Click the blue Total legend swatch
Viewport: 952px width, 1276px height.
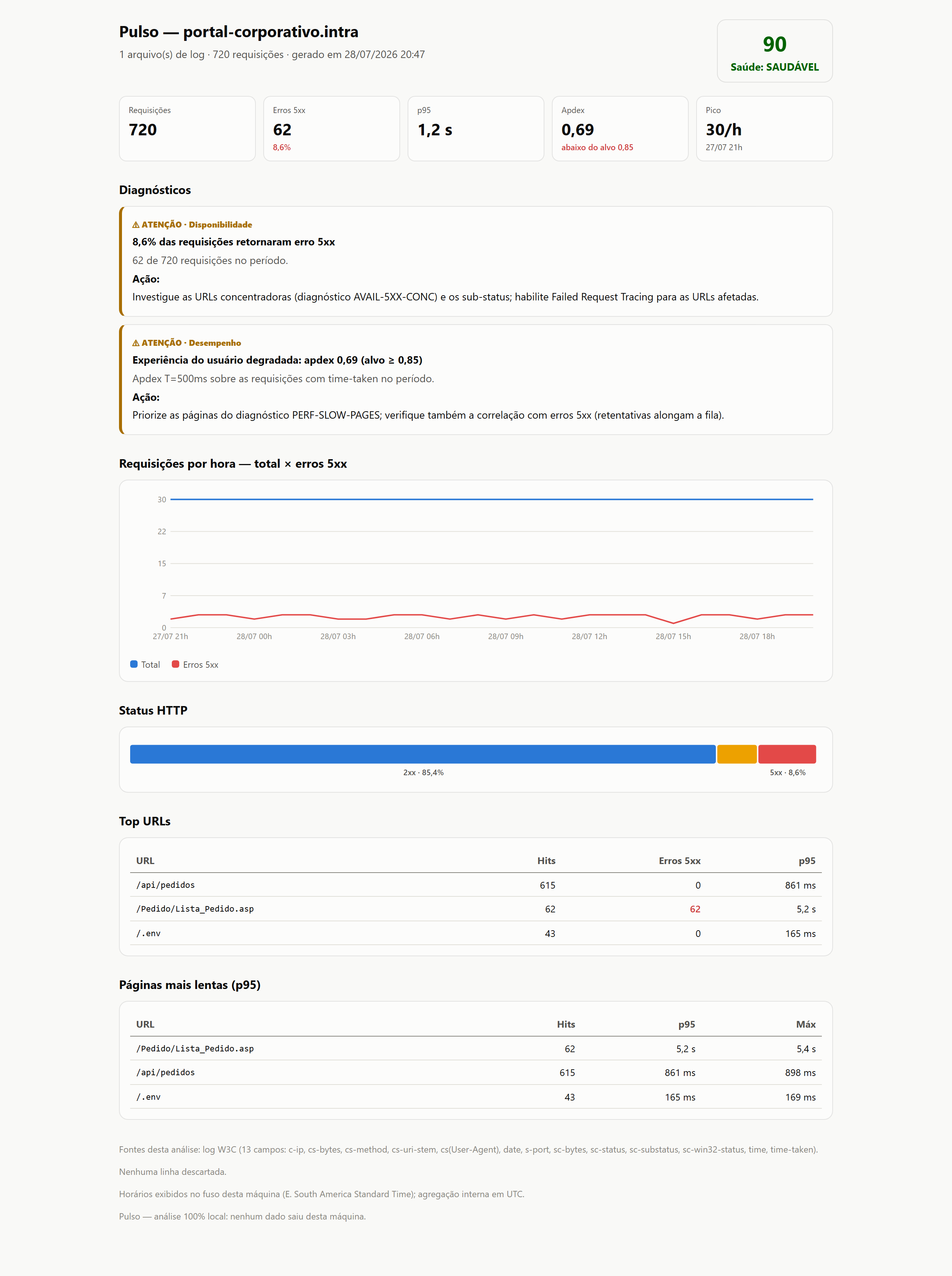pos(134,664)
